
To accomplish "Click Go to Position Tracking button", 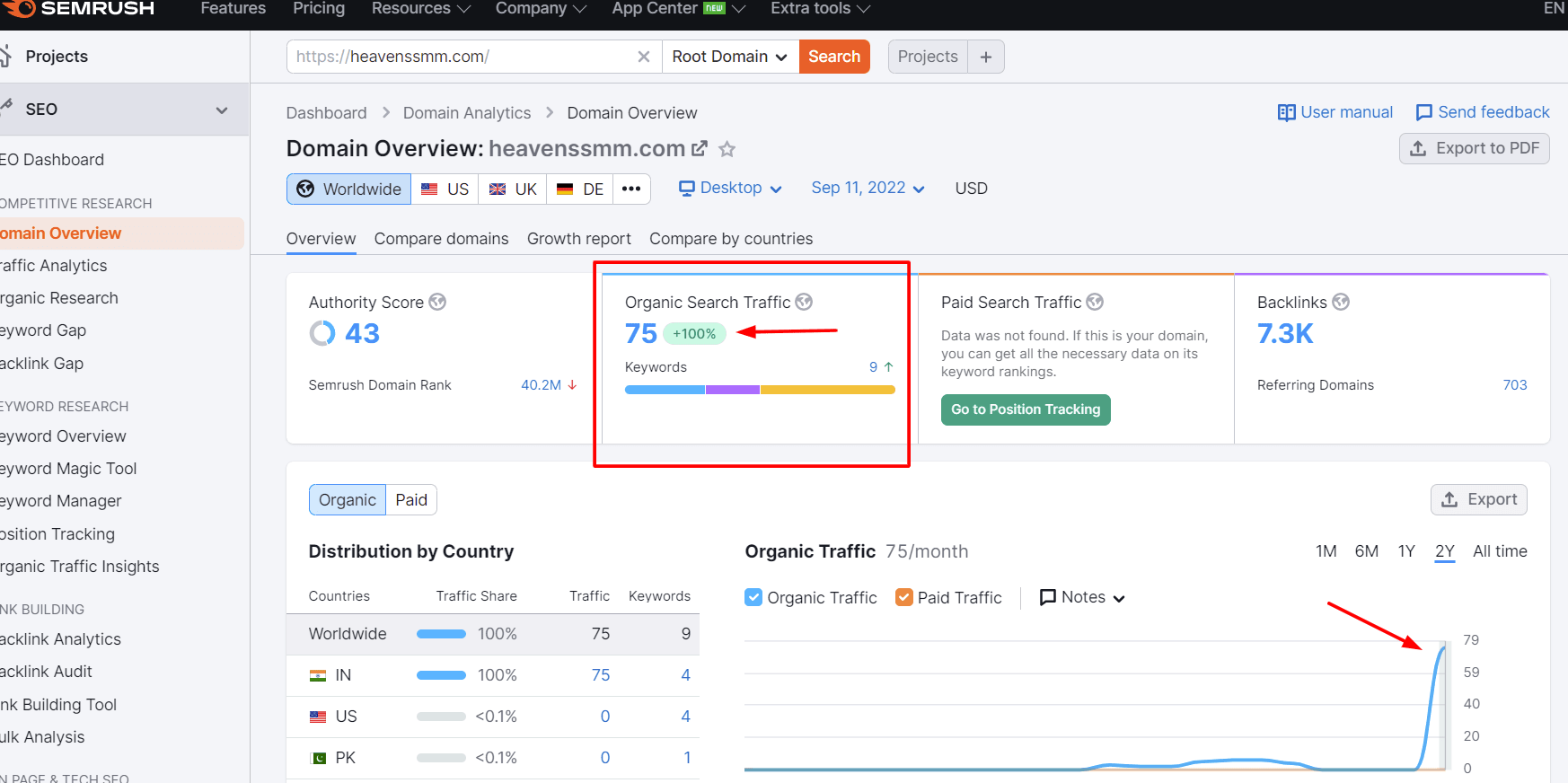I will click(1026, 409).
